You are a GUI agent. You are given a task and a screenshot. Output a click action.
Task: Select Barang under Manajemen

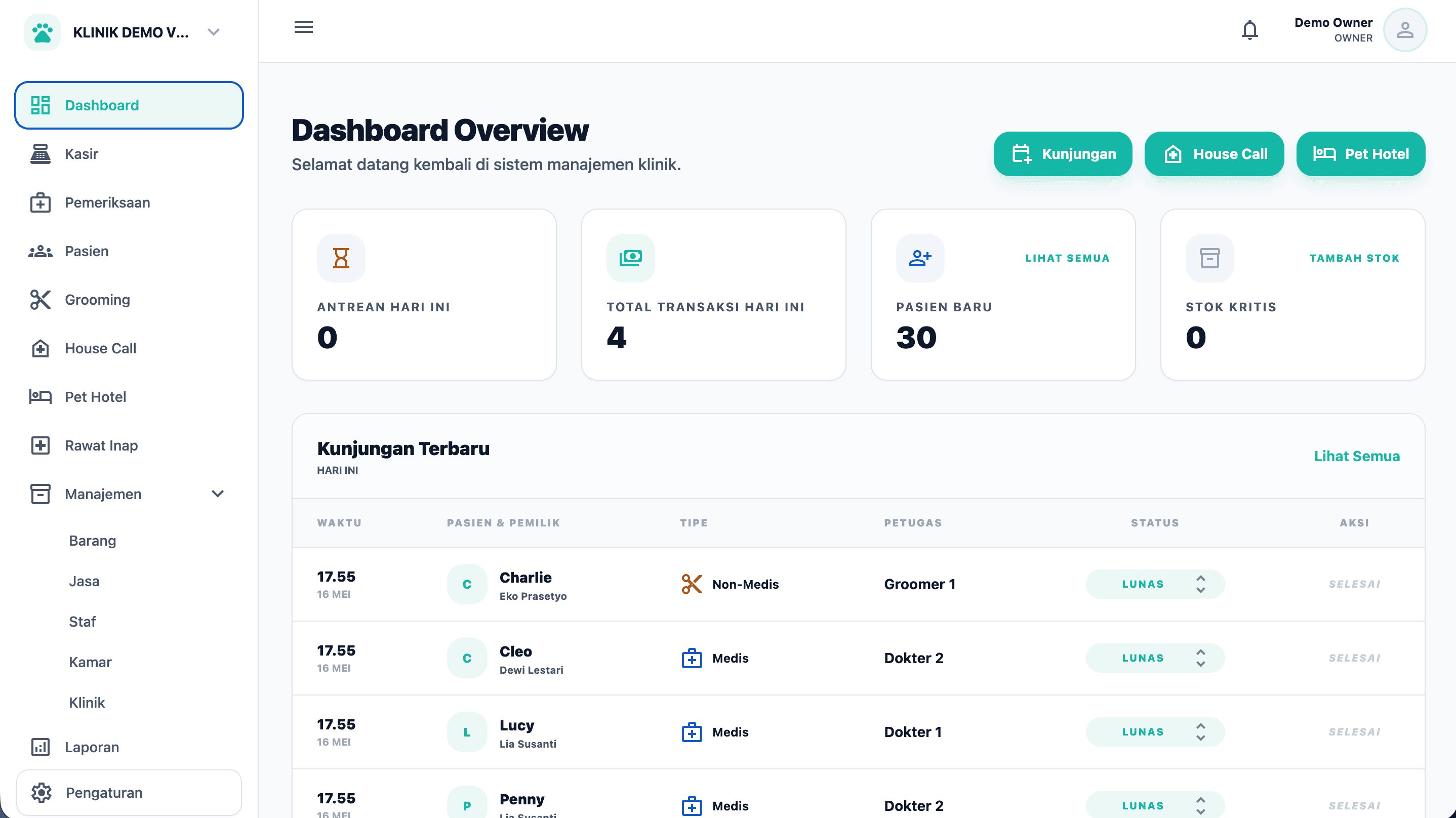pos(93,541)
